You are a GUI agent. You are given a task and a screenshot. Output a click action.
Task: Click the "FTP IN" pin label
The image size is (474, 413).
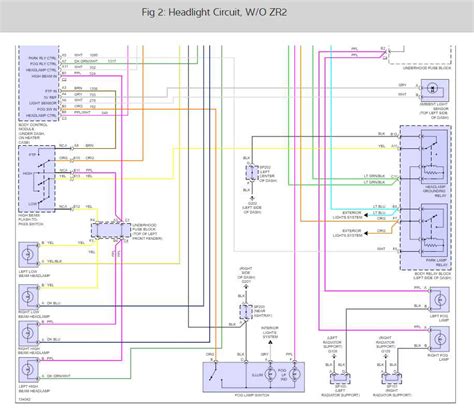(51, 91)
